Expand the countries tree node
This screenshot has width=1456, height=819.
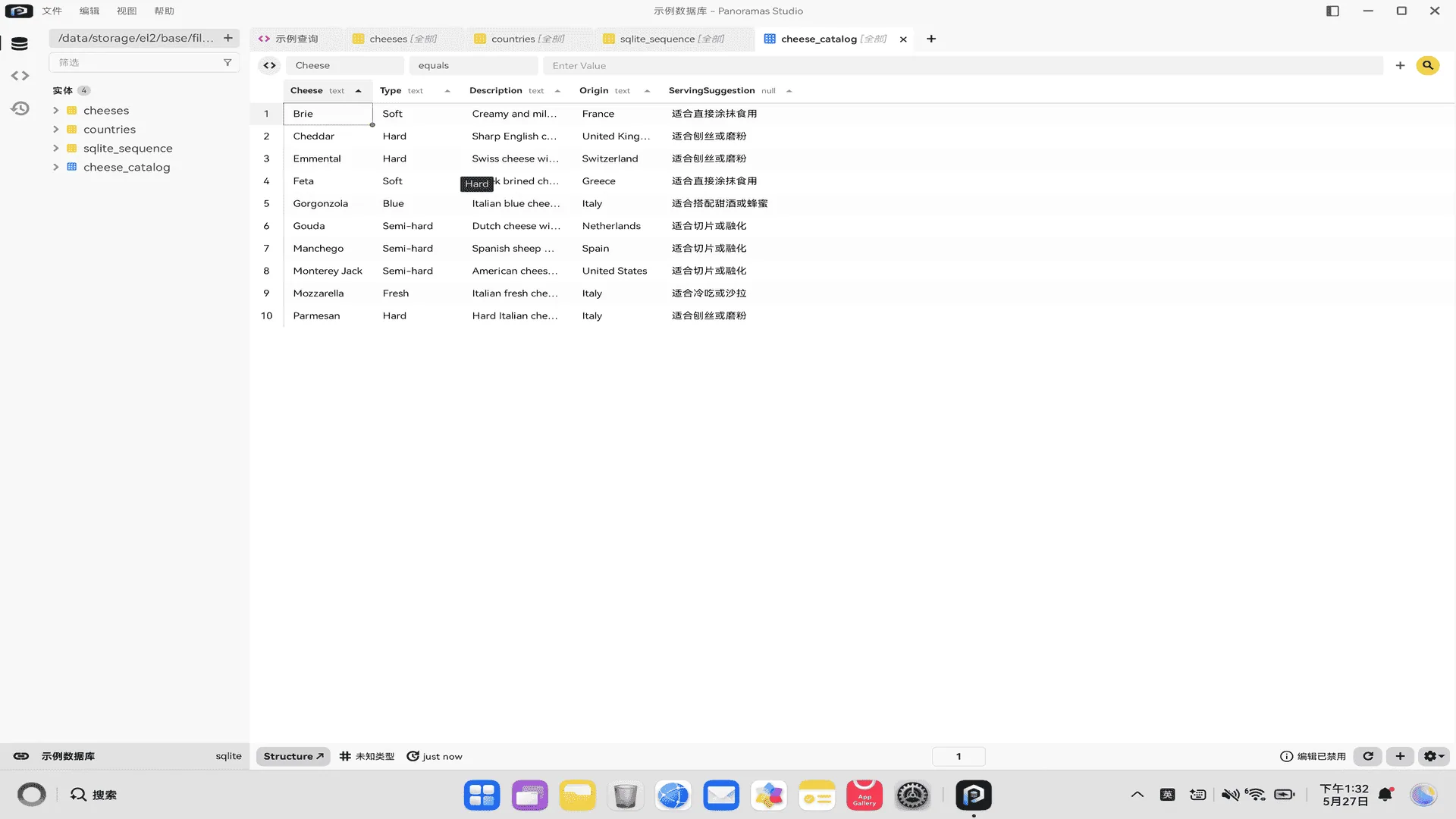point(55,130)
